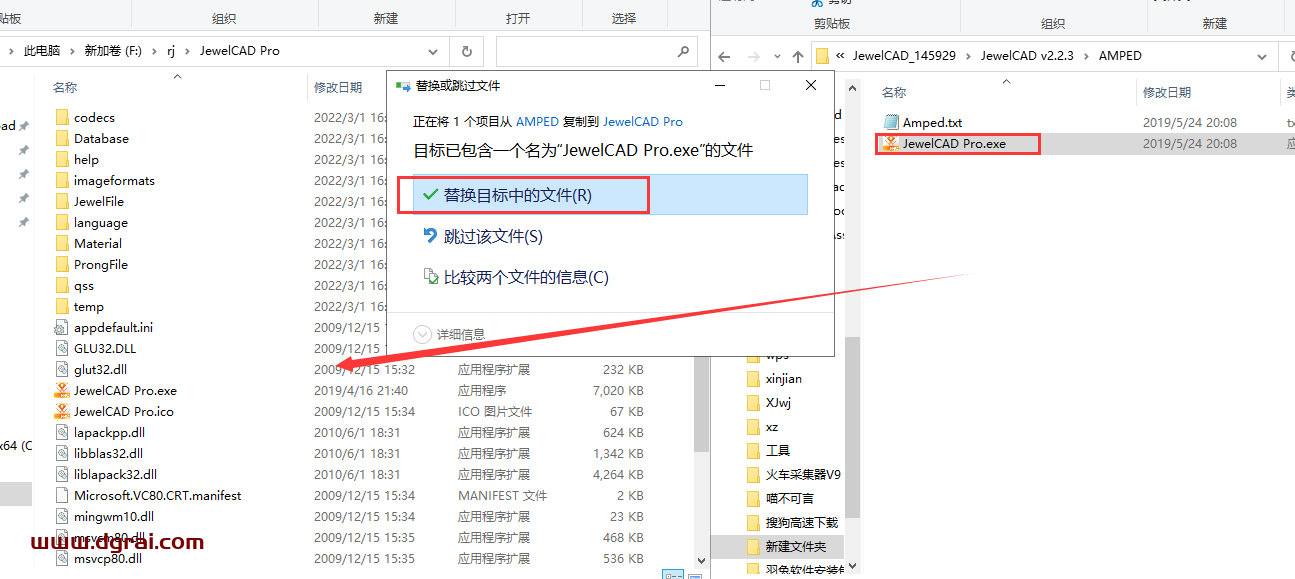This screenshot has height=579, width=1295.
Task: Click the codecs folder icon
Action: click(x=62, y=117)
